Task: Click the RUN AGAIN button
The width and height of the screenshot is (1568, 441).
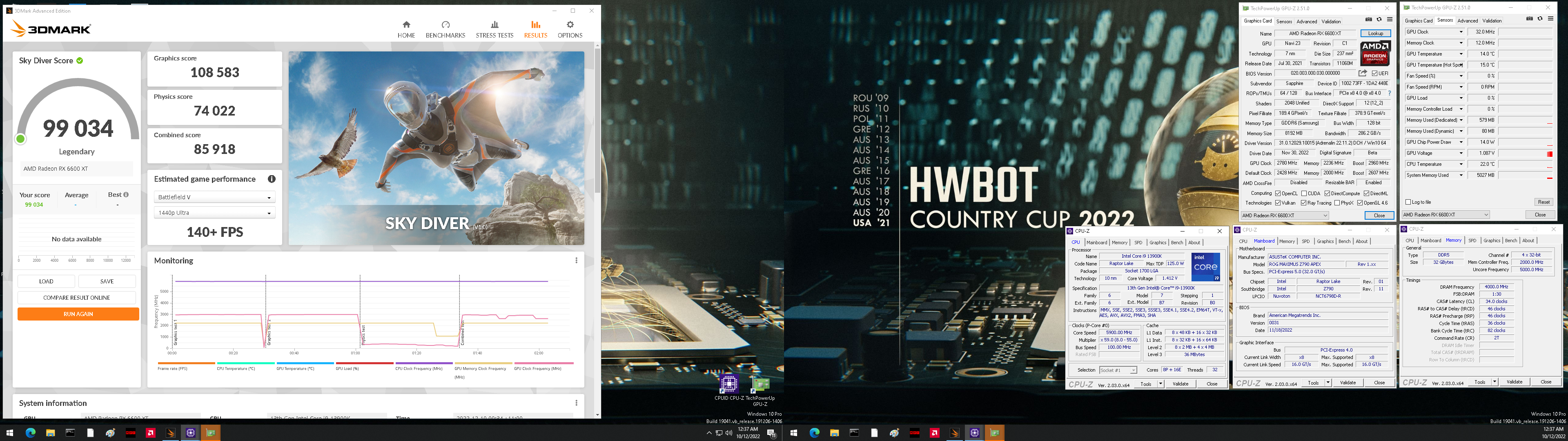Action: tap(78, 314)
